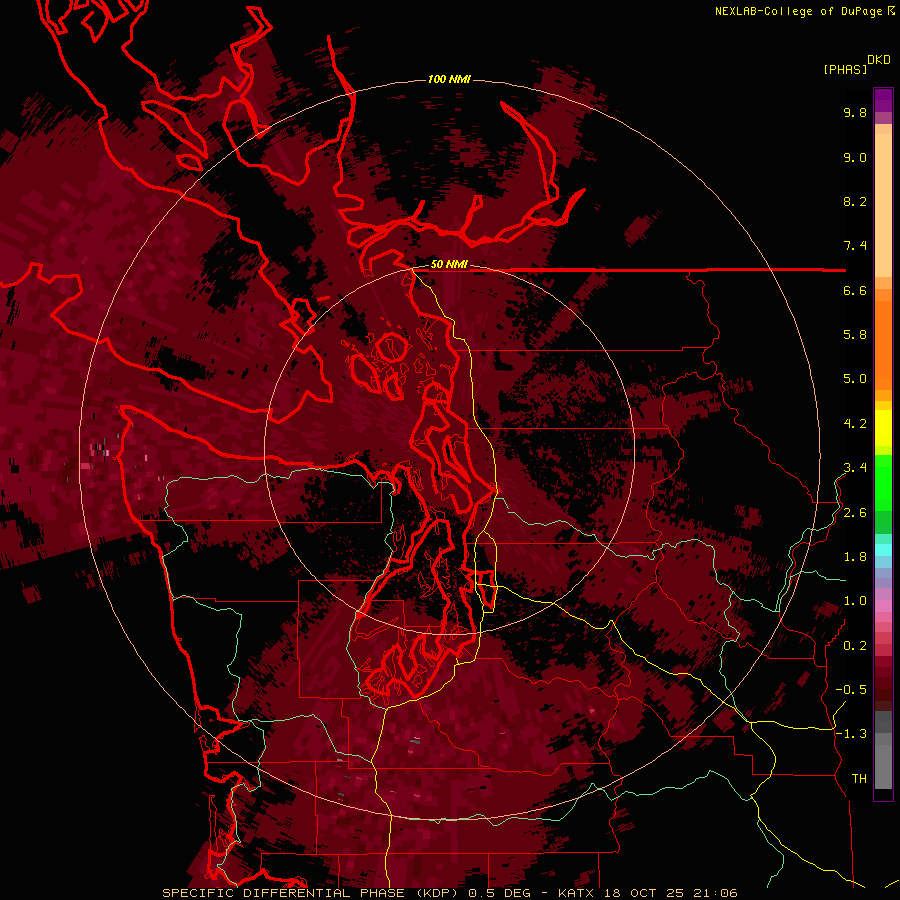
Task: Pick the cyan band of the color scale
Action: (883, 550)
